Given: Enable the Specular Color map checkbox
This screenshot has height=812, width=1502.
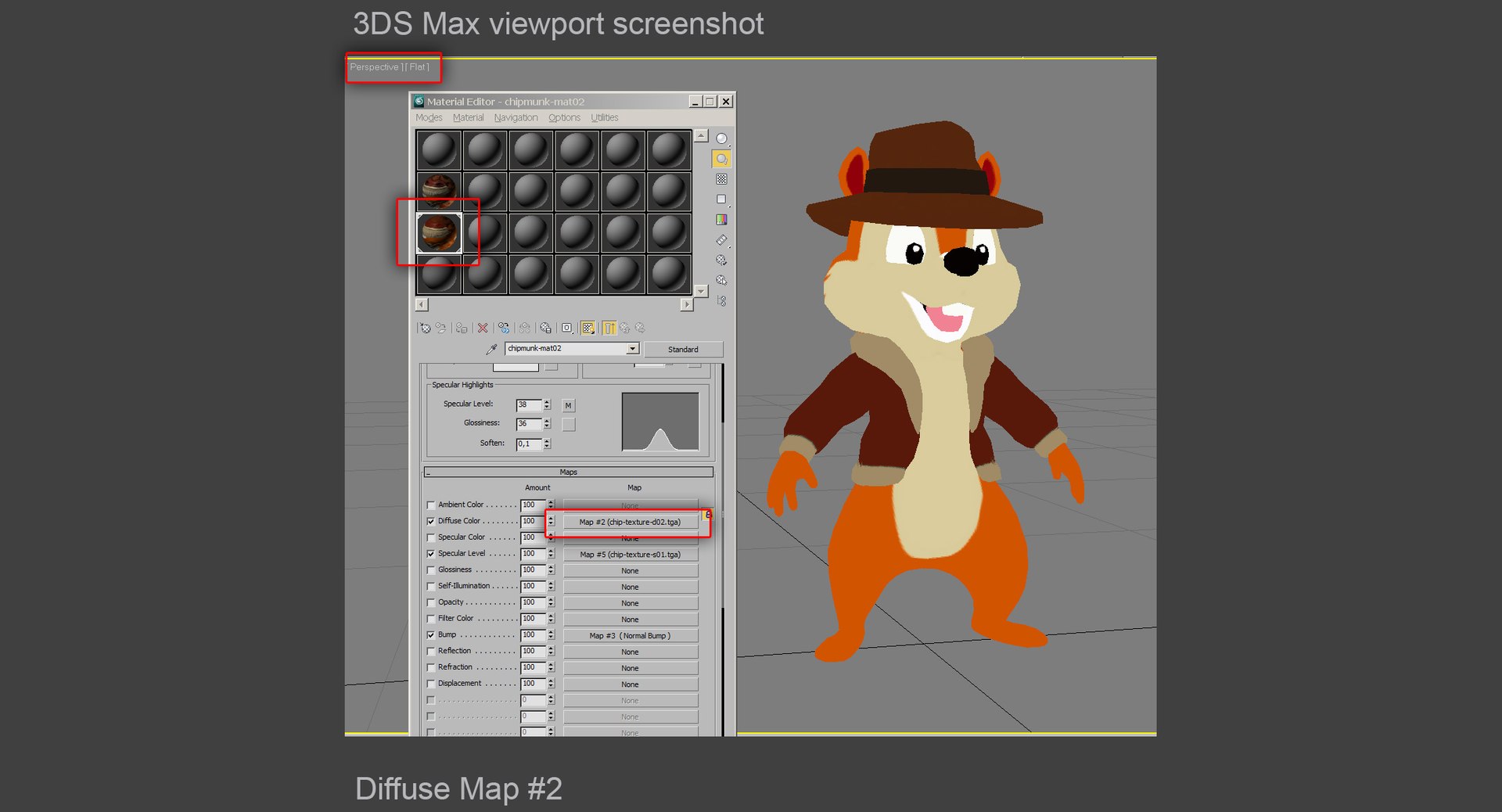Looking at the screenshot, I should pyautogui.click(x=431, y=538).
